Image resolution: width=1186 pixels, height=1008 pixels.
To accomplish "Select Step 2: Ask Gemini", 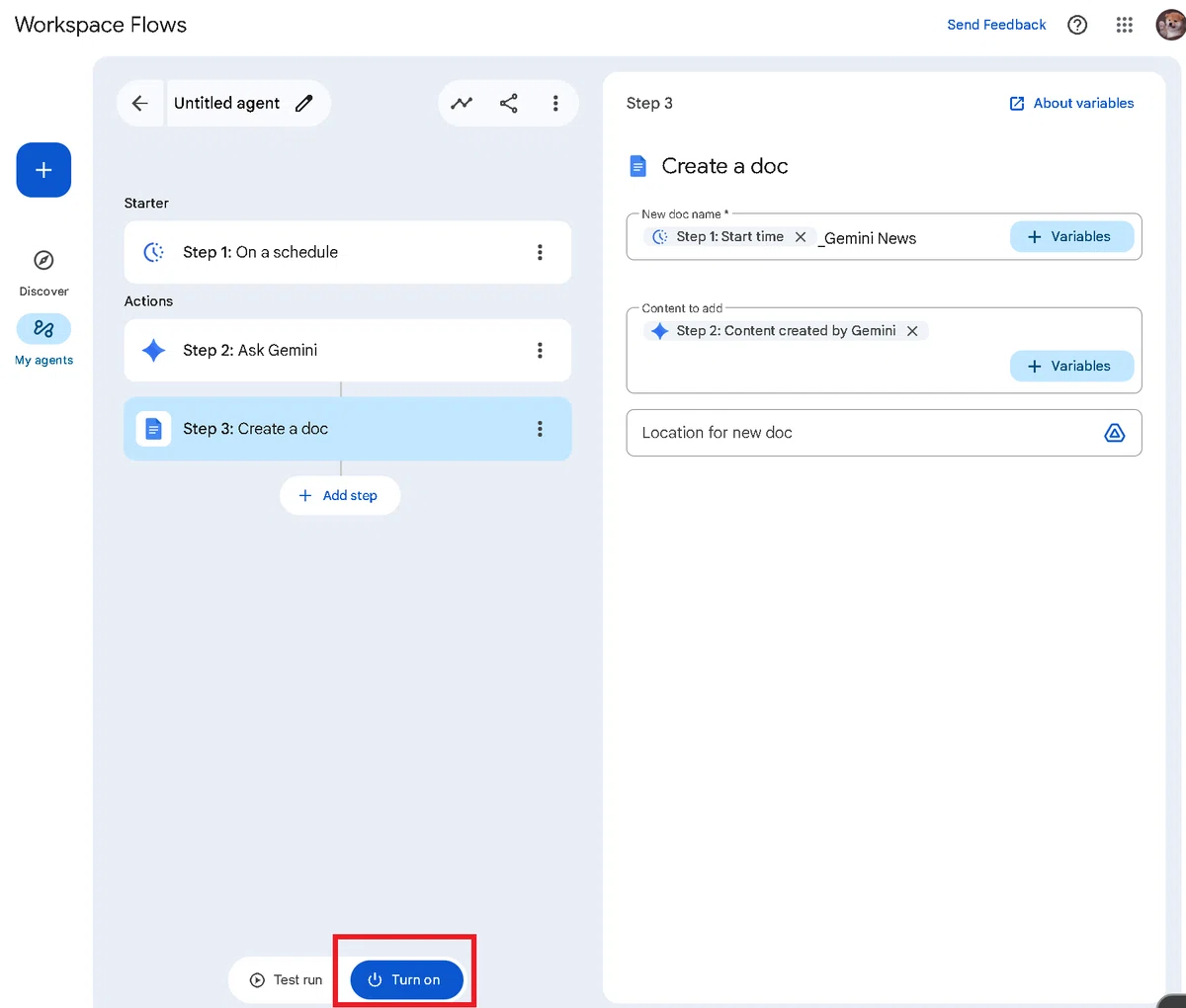I will coord(348,350).
